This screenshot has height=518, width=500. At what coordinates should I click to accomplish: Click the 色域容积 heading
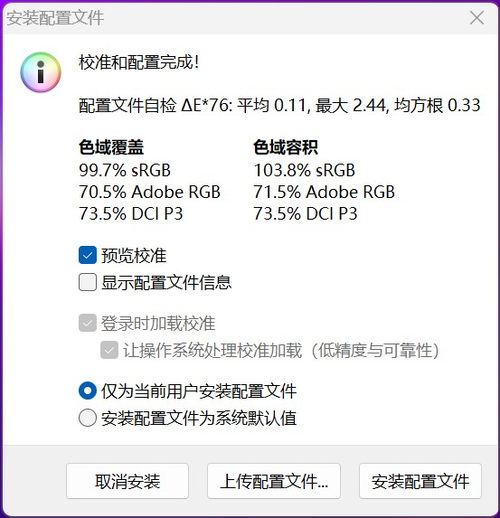coord(286,147)
